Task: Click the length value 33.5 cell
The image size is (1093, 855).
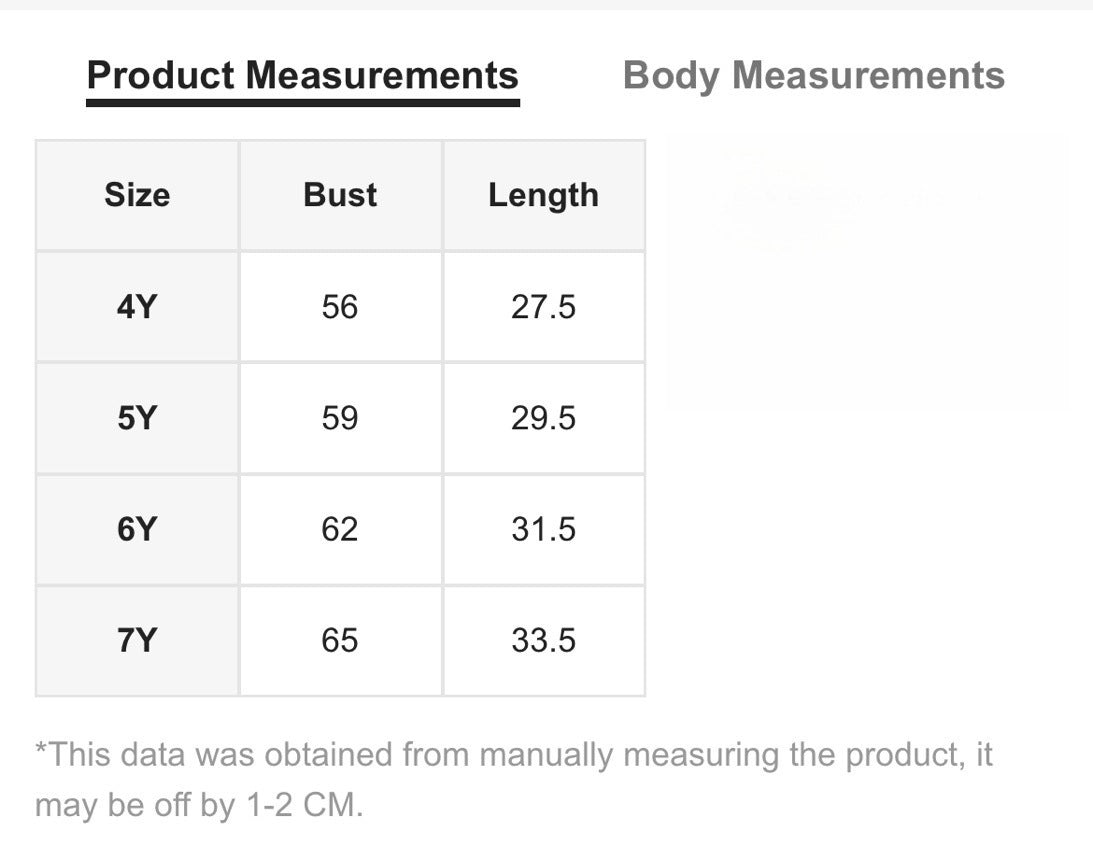Action: coord(543,640)
